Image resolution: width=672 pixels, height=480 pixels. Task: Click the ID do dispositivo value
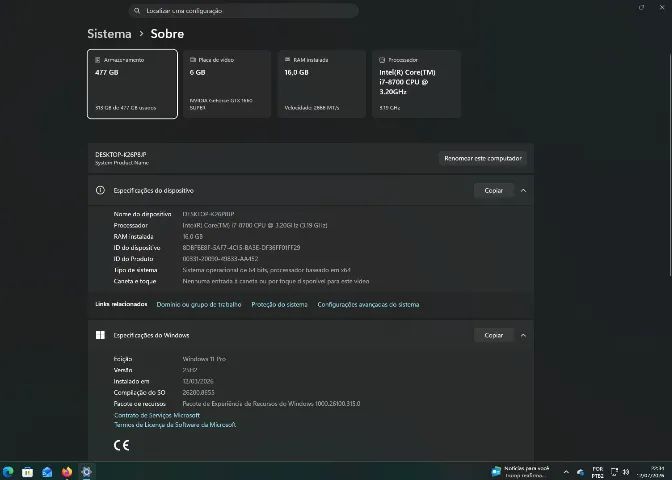coord(241,248)
